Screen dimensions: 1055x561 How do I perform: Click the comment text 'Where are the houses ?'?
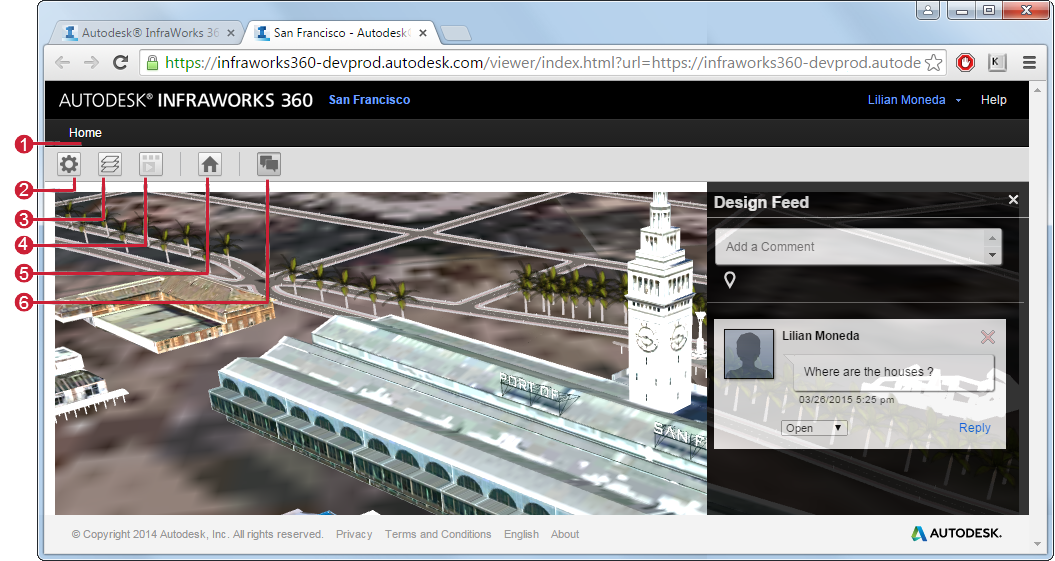tap(868, 371)
